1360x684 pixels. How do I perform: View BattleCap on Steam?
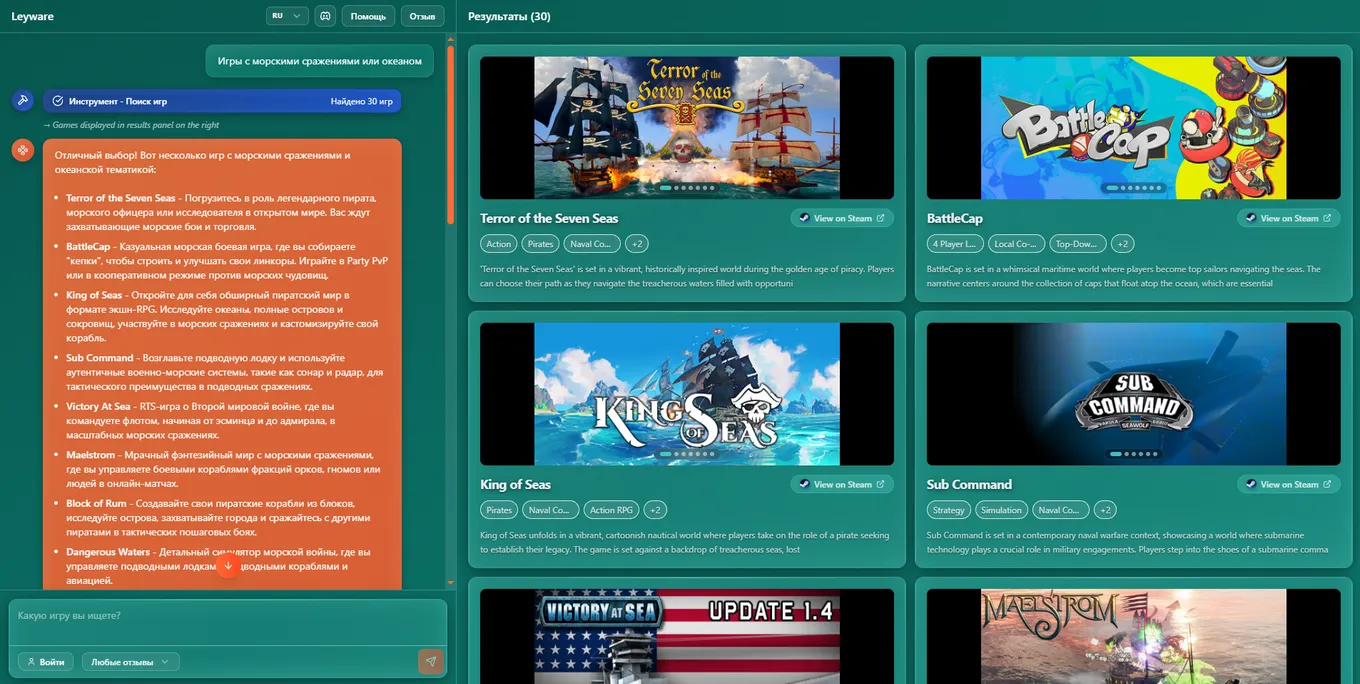tap(1289, 218)
